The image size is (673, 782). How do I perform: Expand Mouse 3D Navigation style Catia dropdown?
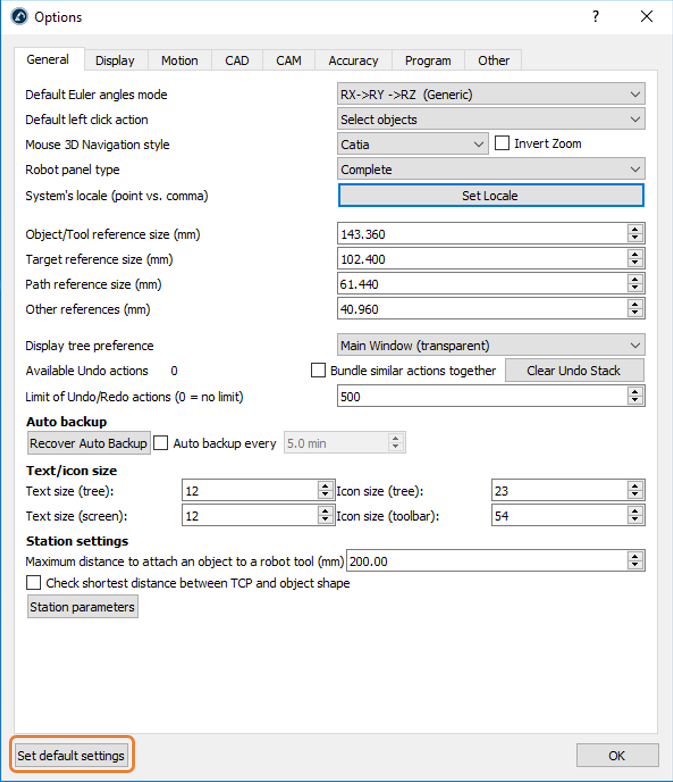[x=413, y=144]
